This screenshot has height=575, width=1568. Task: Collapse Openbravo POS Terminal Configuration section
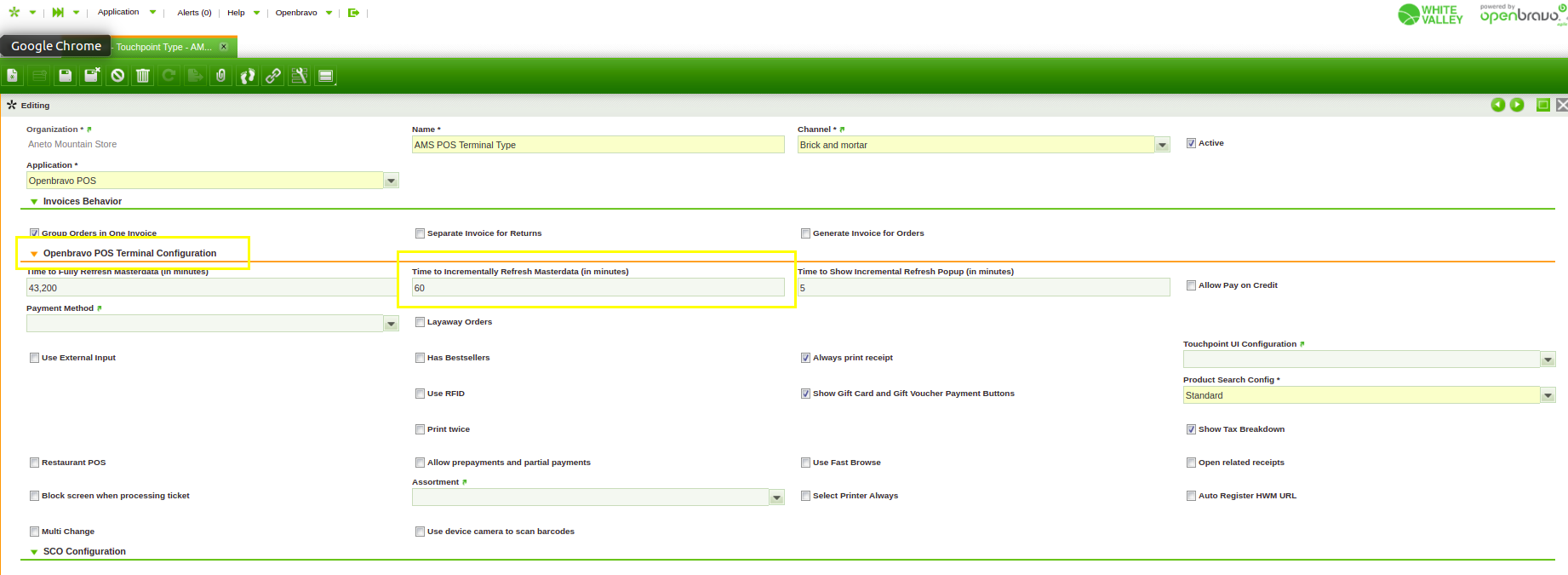coord(34,254)
